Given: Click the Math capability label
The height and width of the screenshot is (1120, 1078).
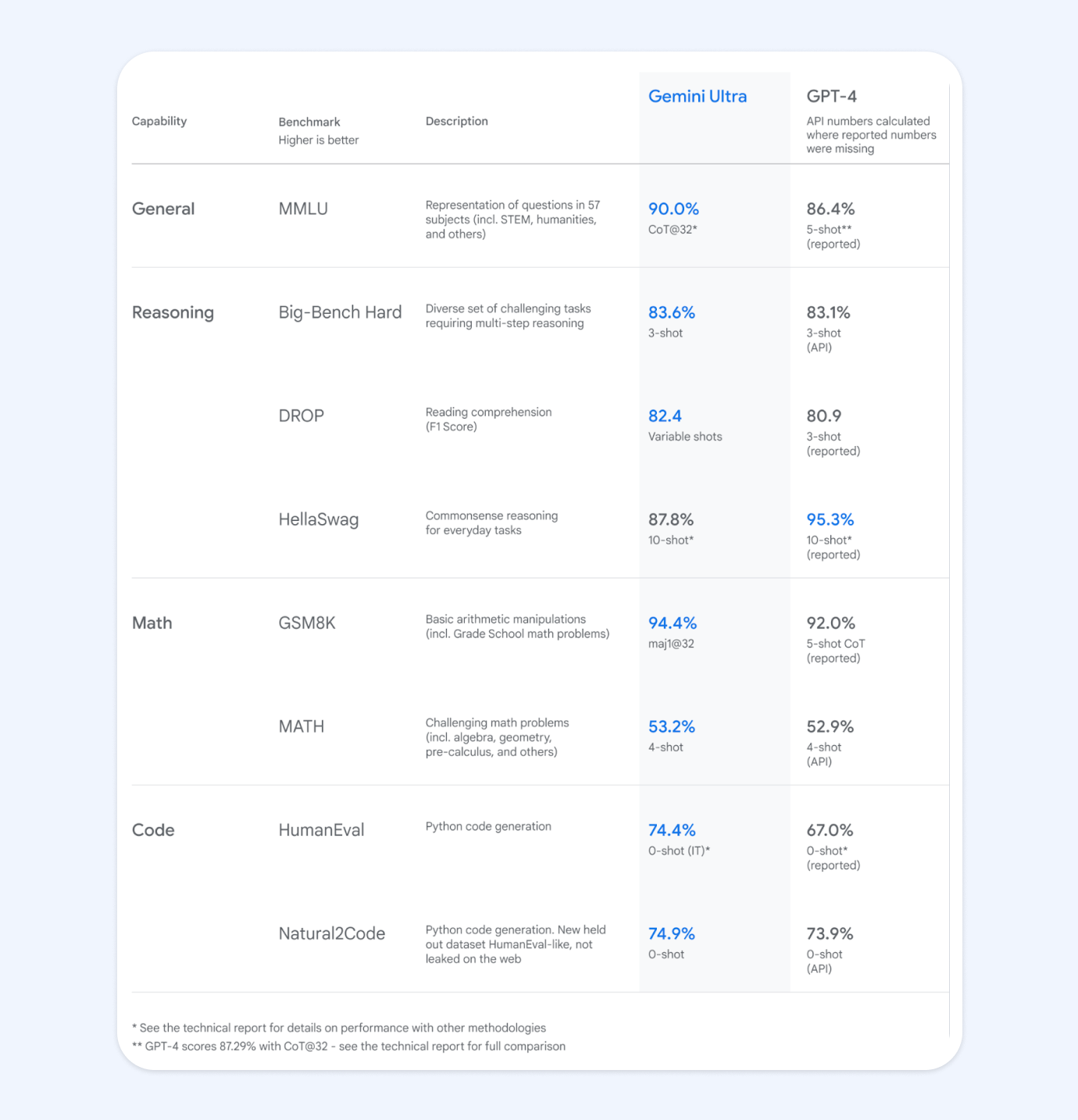Looking at the screenshot, I should [152, 622].
